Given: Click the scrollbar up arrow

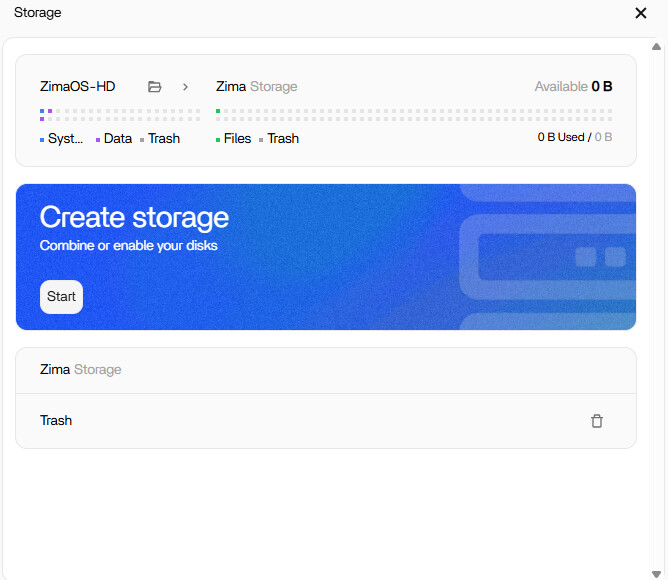Looking at the screenshot, I should click(x=656, y=46).
